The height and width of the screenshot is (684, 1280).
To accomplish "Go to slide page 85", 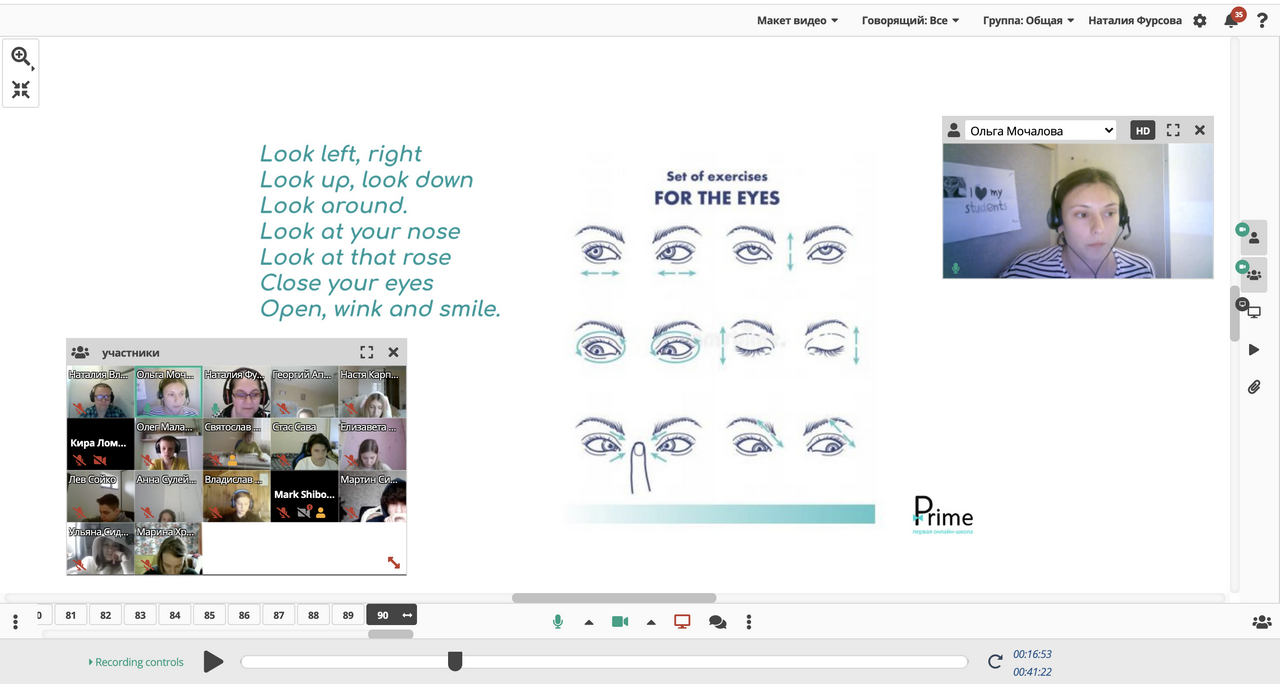I will 209,615.
